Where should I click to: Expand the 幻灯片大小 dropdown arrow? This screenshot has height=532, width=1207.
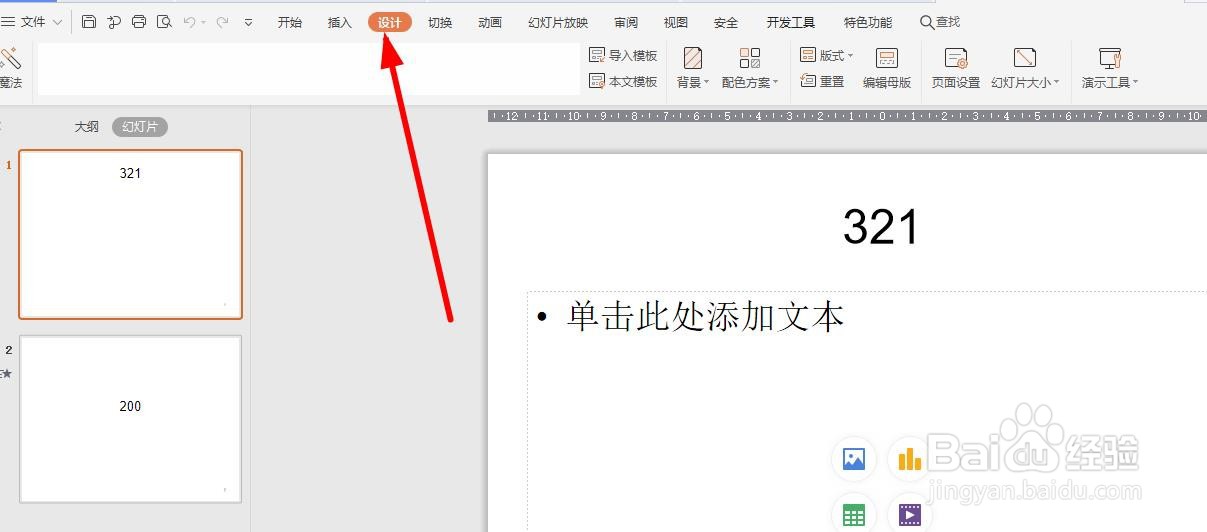pos(1056,83)
